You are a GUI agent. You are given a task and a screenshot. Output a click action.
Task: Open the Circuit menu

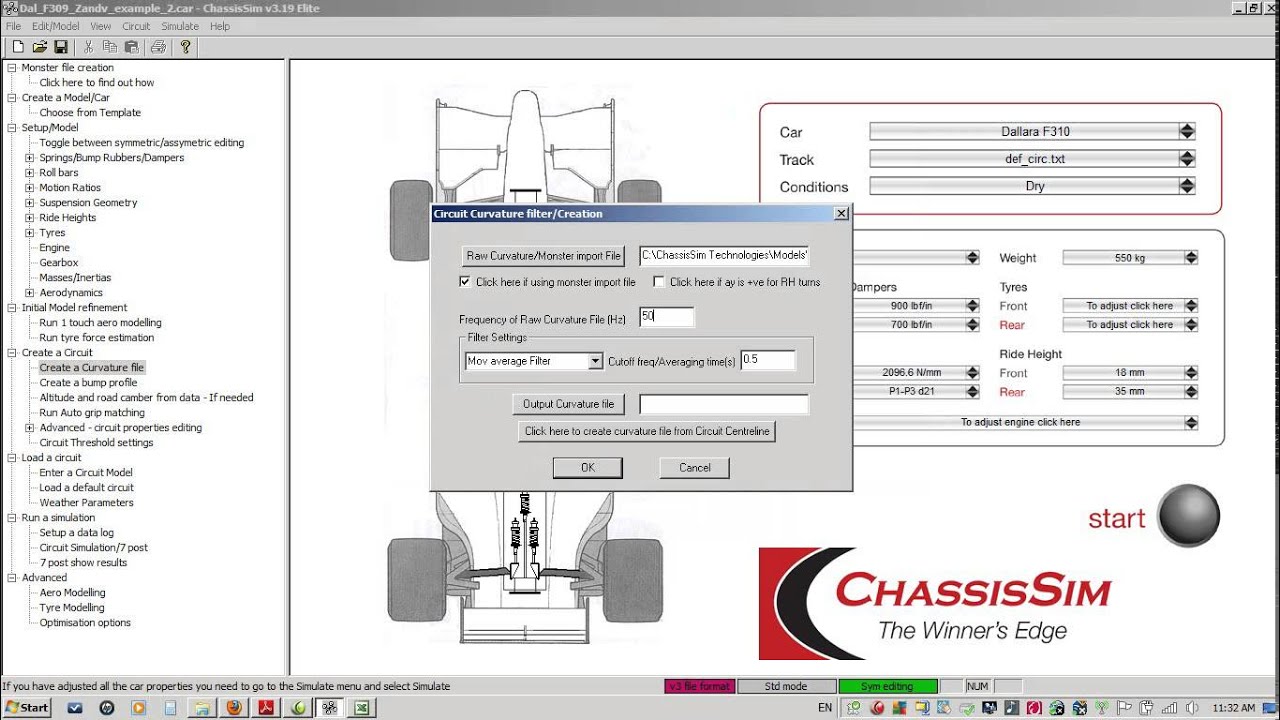(136, 26)
